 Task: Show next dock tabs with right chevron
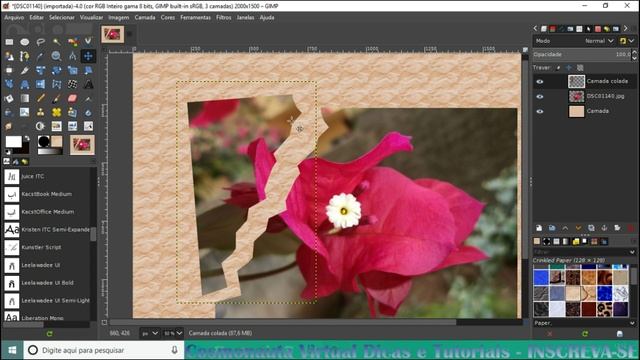(x=625, y=29)
